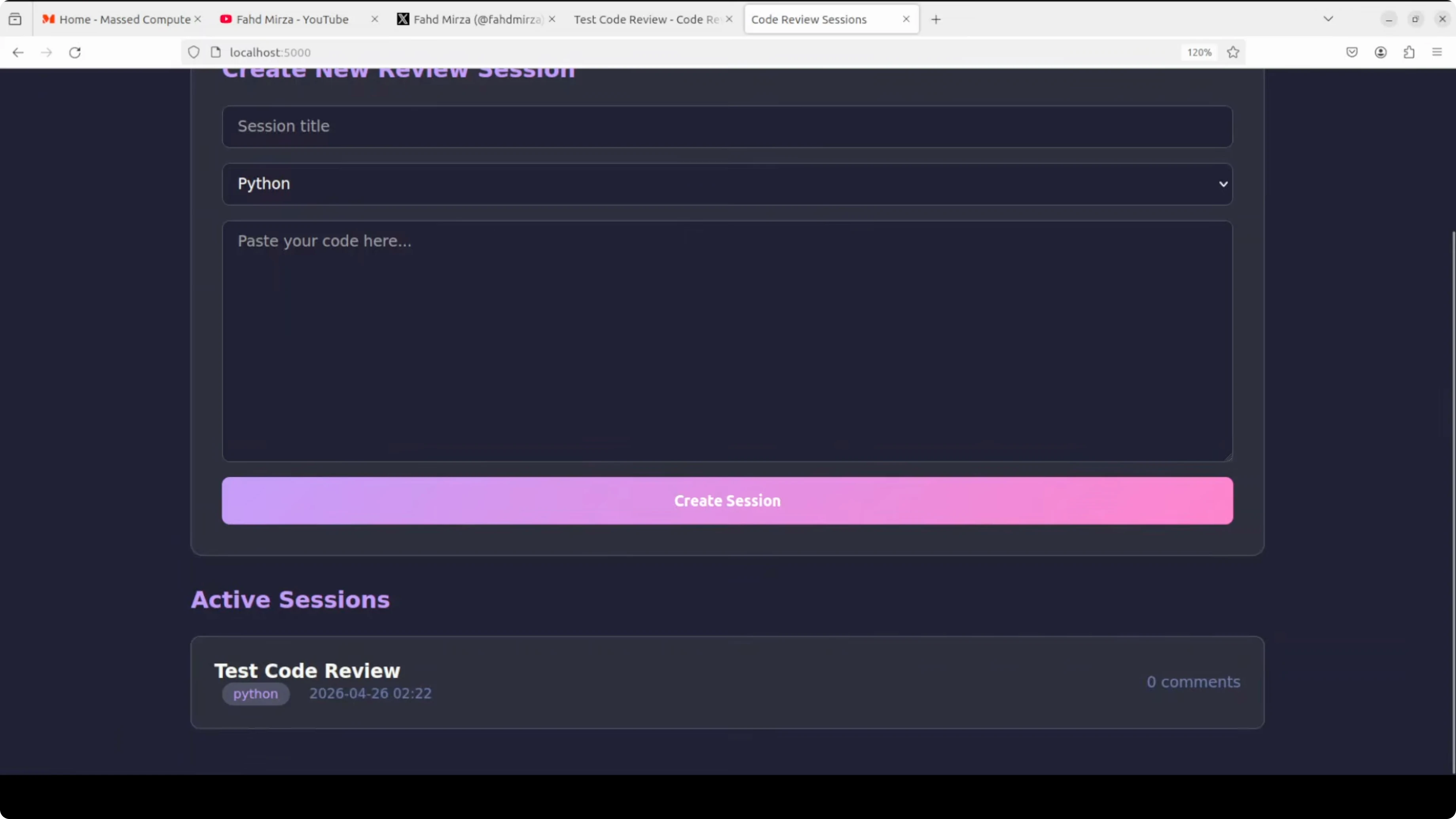1456x819 pixels.
Task: Open the tracking protection shield icon
Action: pyautogui.click(x=194, y=53)
